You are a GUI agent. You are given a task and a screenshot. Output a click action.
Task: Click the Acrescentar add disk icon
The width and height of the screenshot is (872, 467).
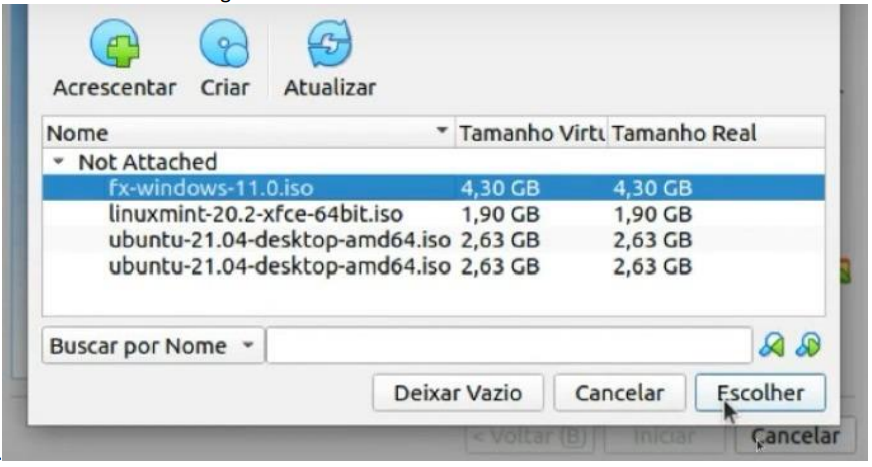coord(115,44)
